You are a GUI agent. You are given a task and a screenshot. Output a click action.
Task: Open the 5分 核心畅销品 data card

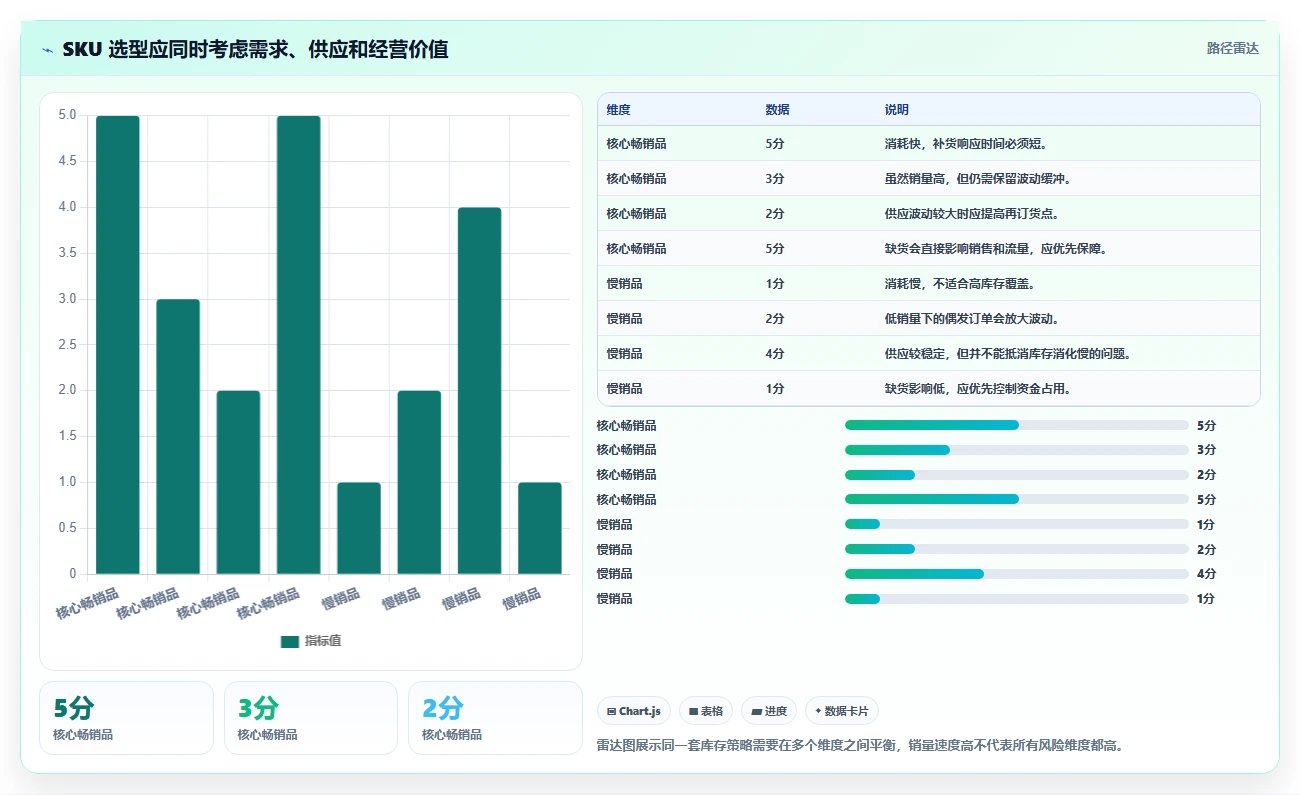(126, 718)
